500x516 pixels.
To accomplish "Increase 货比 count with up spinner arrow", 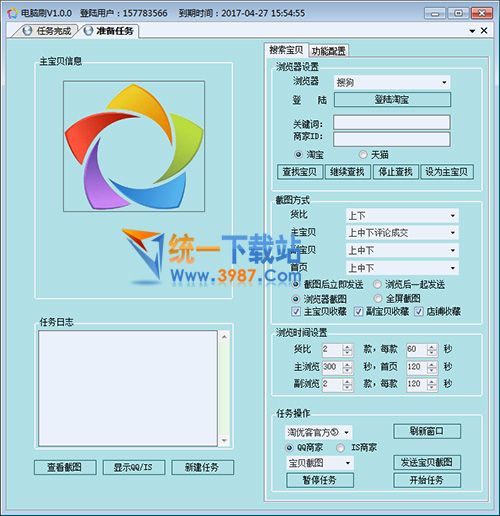I will click(x=347, y=347).
